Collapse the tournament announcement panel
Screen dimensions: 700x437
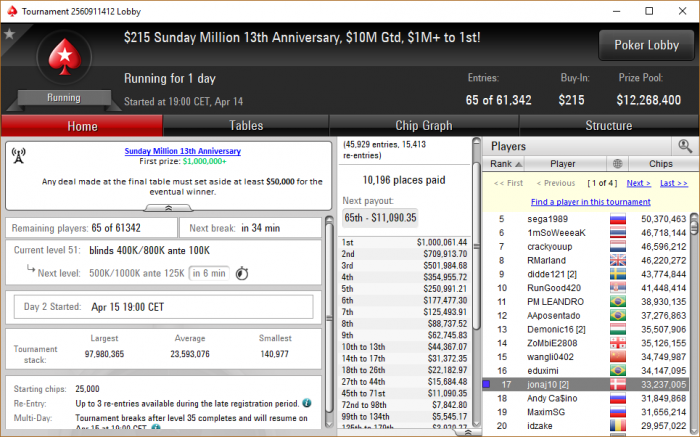(x=168, y=208)
